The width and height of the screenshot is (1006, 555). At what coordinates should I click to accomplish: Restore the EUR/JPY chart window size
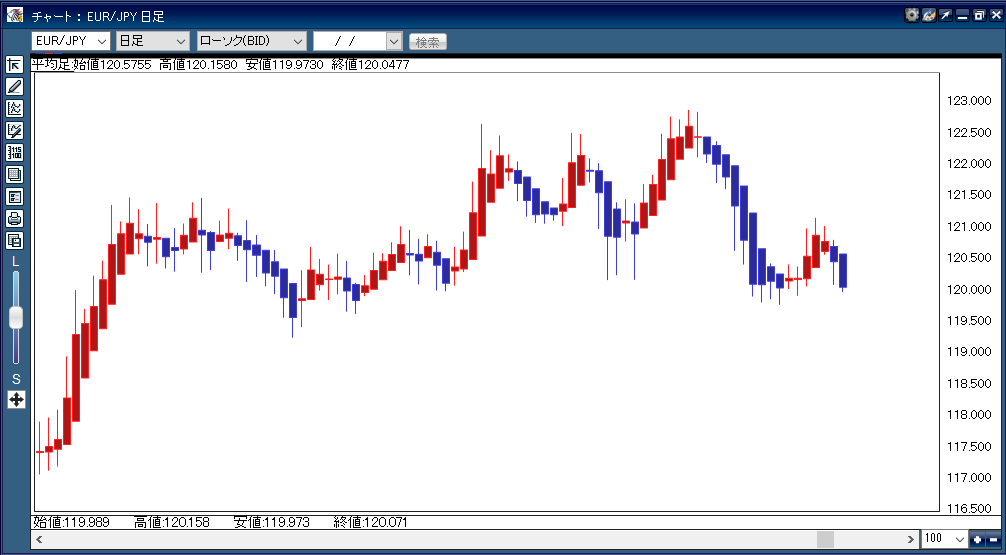click(978, 15)
